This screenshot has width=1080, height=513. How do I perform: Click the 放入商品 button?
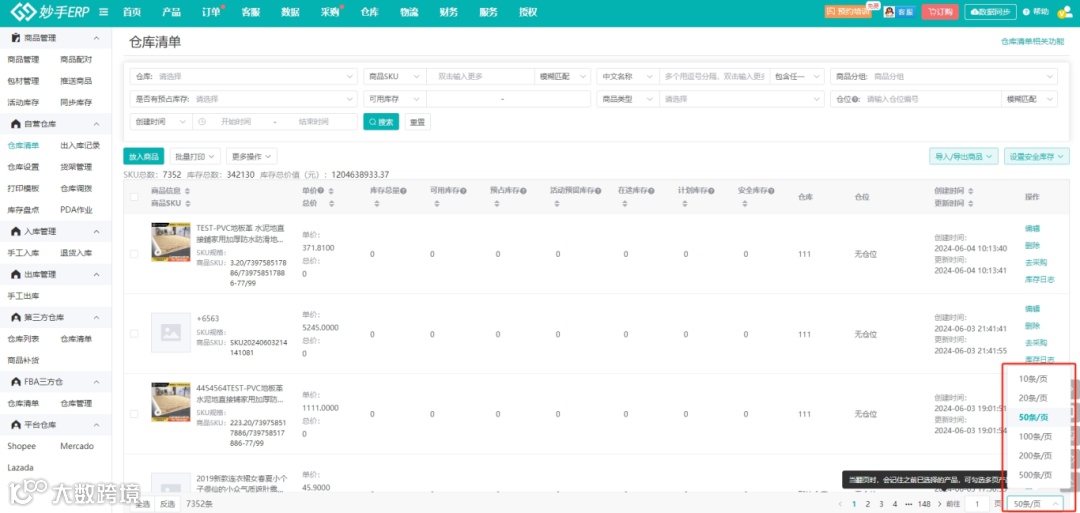(145, 156)
